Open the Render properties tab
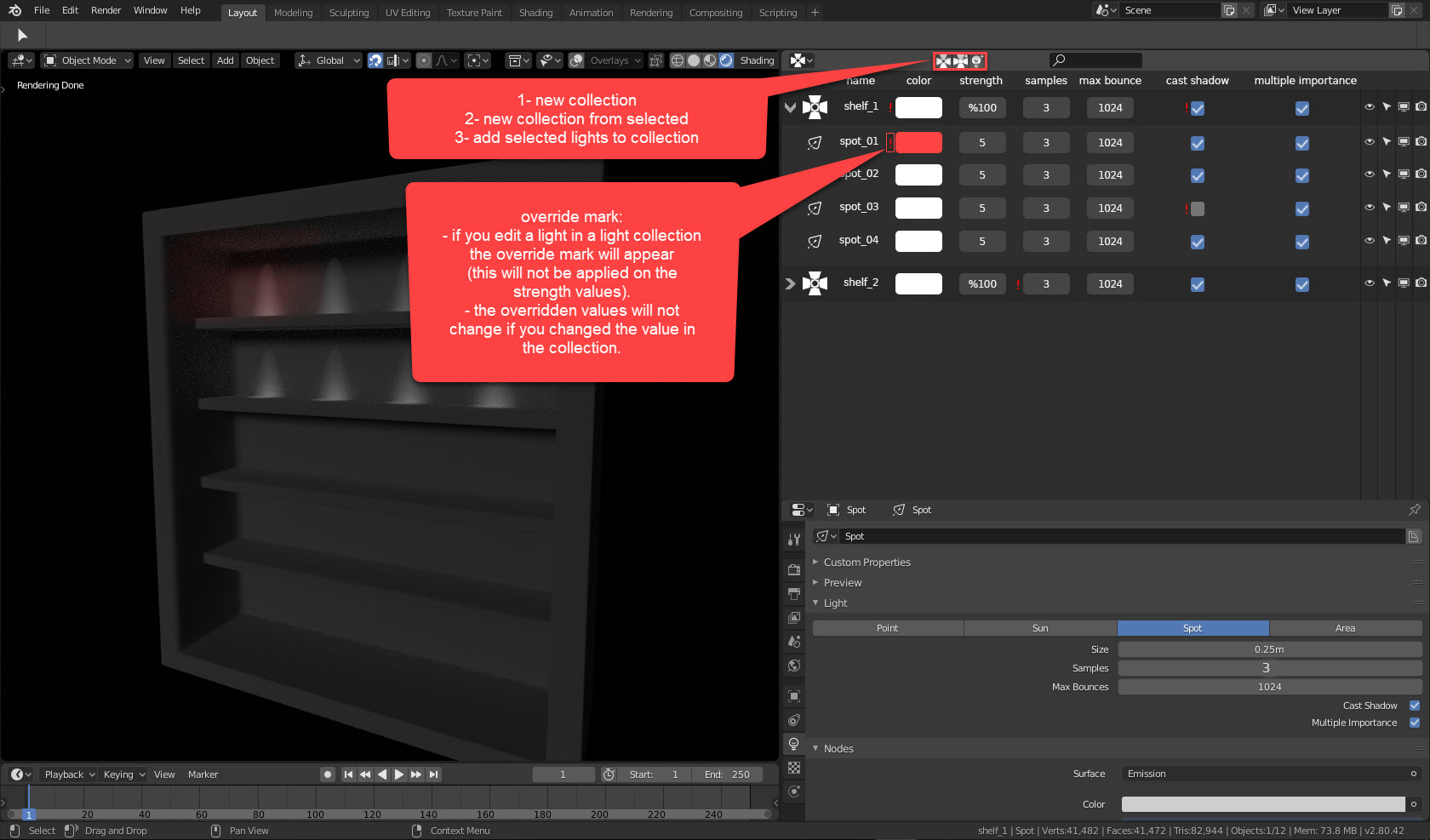 click(794, 569)
